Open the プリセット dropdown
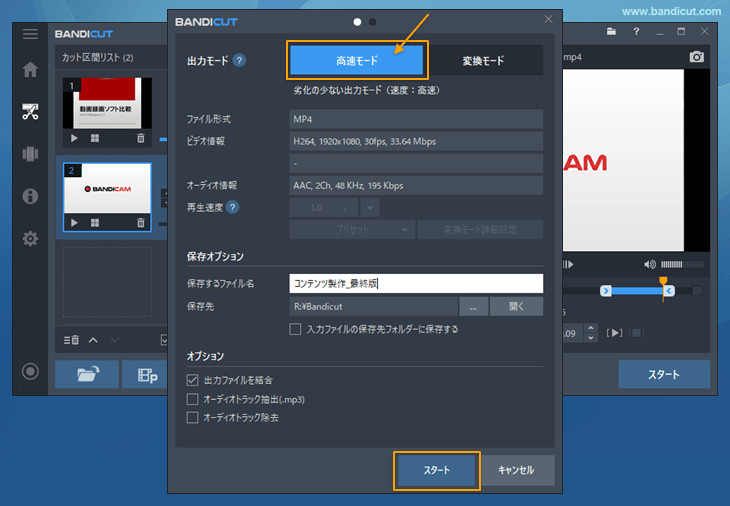730x506 pixels. pos(352,229)
